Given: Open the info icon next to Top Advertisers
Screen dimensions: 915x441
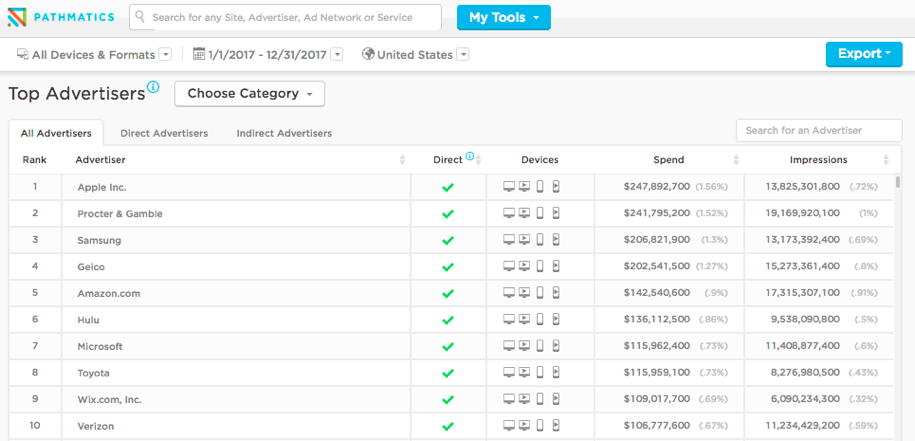Looking at the screenshot, I should [x=153, y=88].
